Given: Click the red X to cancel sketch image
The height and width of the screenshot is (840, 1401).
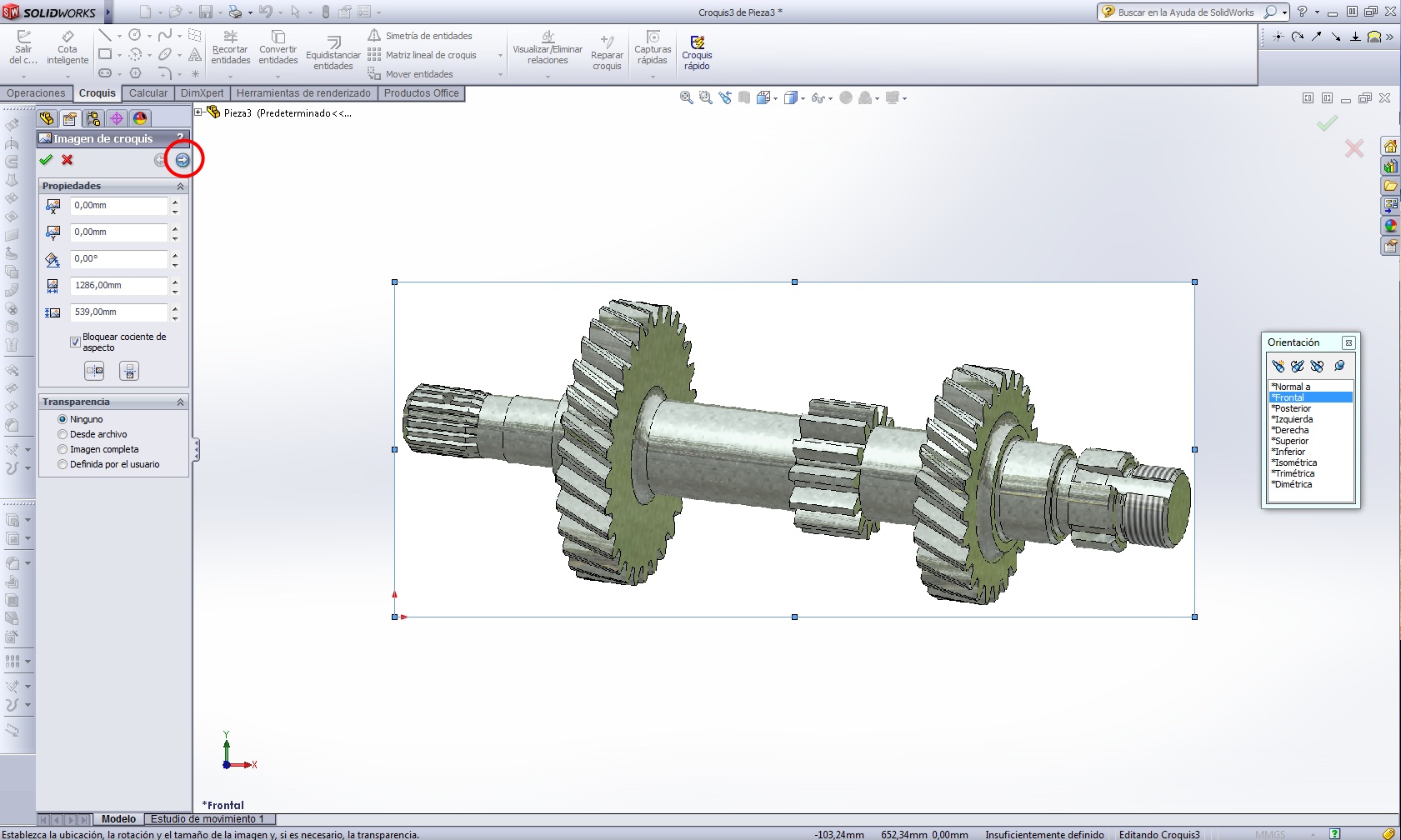Looking at the screenshot, I should 68,160.
